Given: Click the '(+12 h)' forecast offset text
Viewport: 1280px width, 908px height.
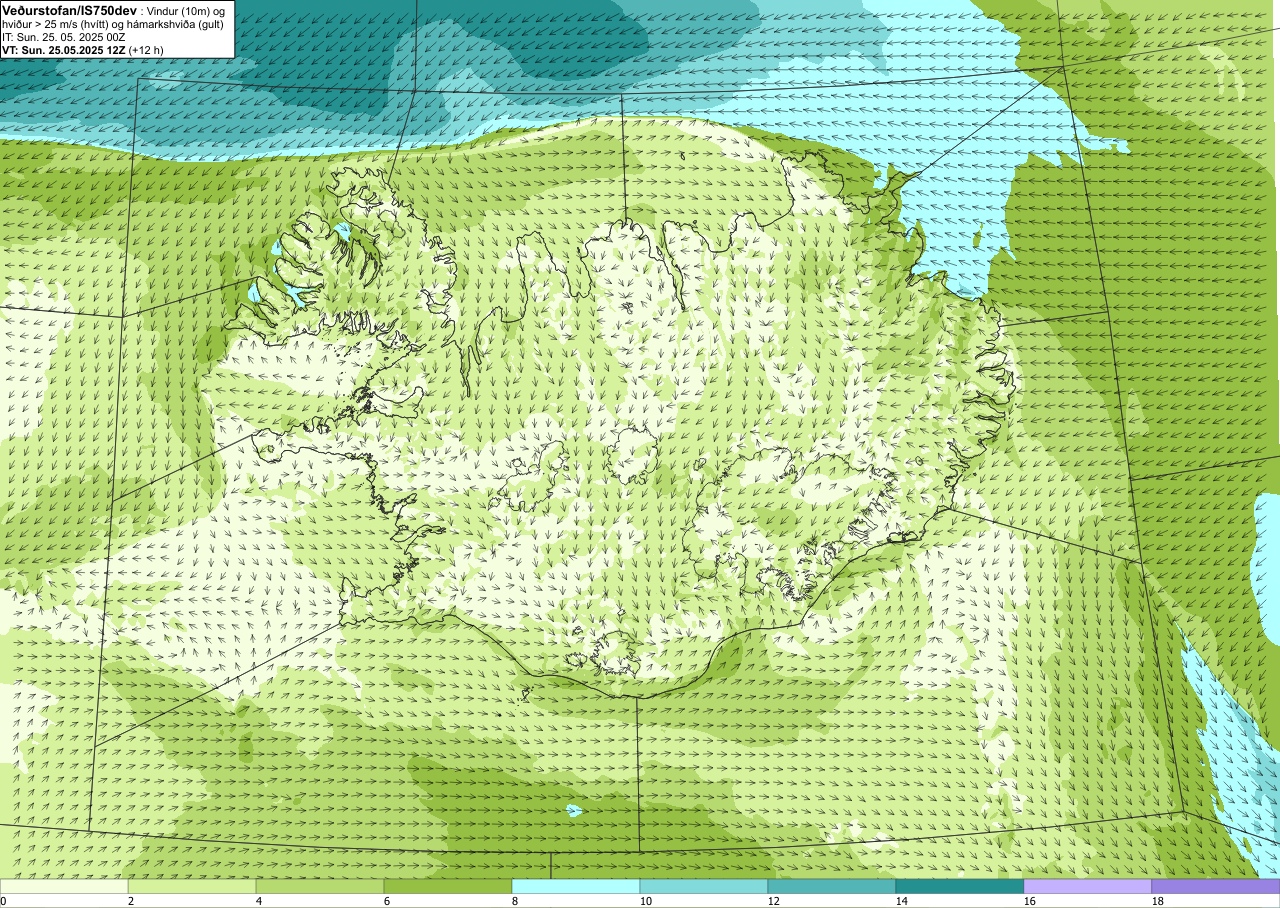Looking at the screenshot, I should (x=146, y=49).
